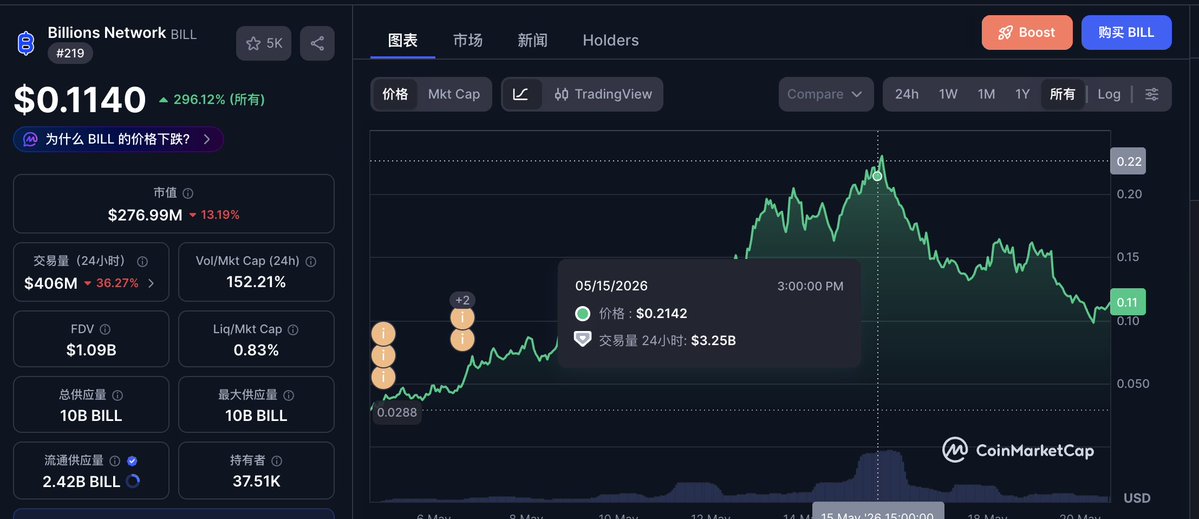The height and width of the screenshot is (519, 1199).
Task: Set chart range to 24h
Action: pos(907,94)
